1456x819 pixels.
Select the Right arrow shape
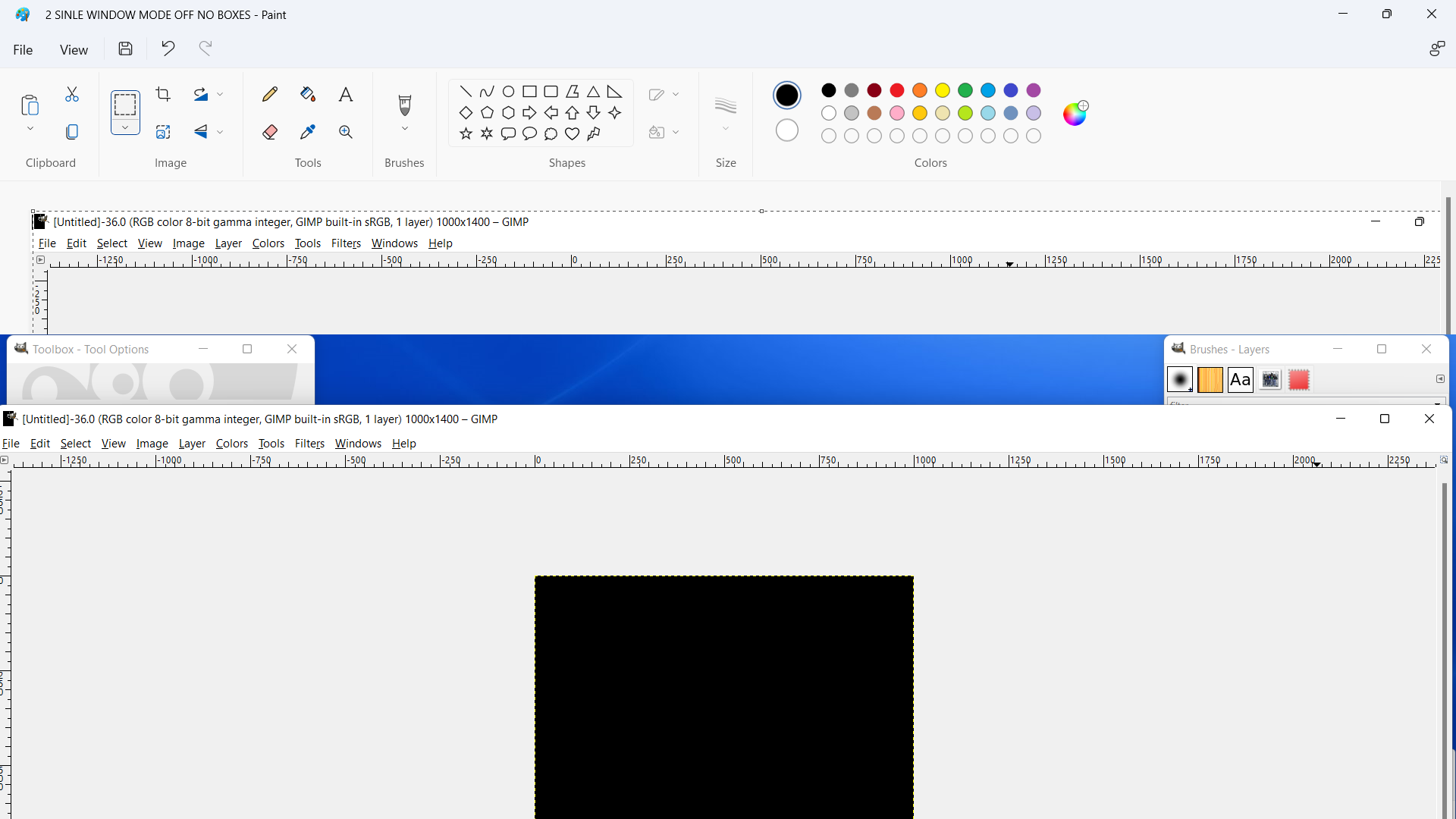tap(529, 113)
